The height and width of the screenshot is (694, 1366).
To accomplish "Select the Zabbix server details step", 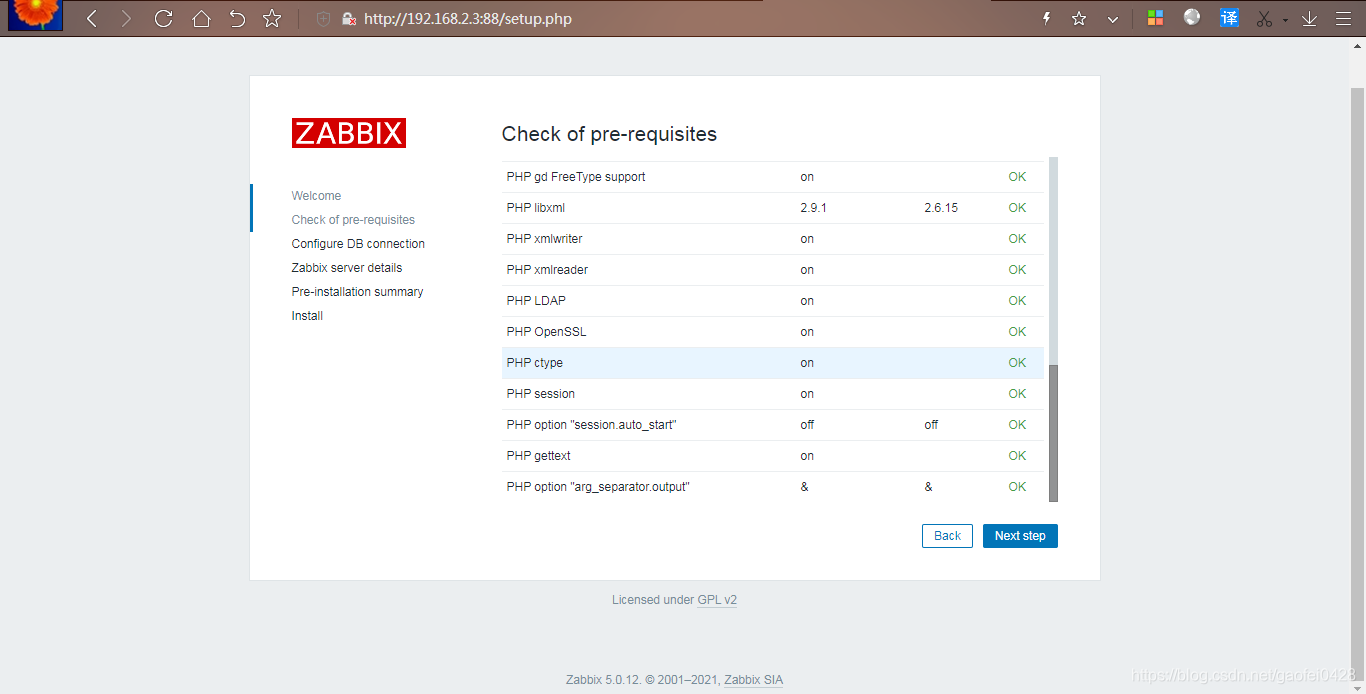I will coord(347,268).
